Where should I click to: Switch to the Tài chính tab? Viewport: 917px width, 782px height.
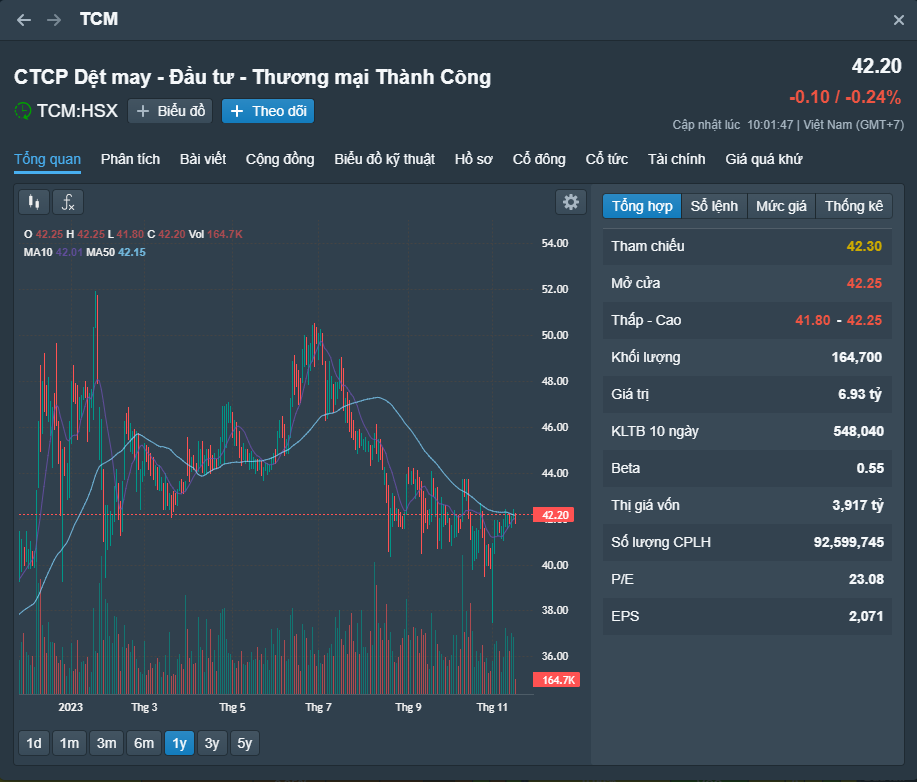coord(676,159)
